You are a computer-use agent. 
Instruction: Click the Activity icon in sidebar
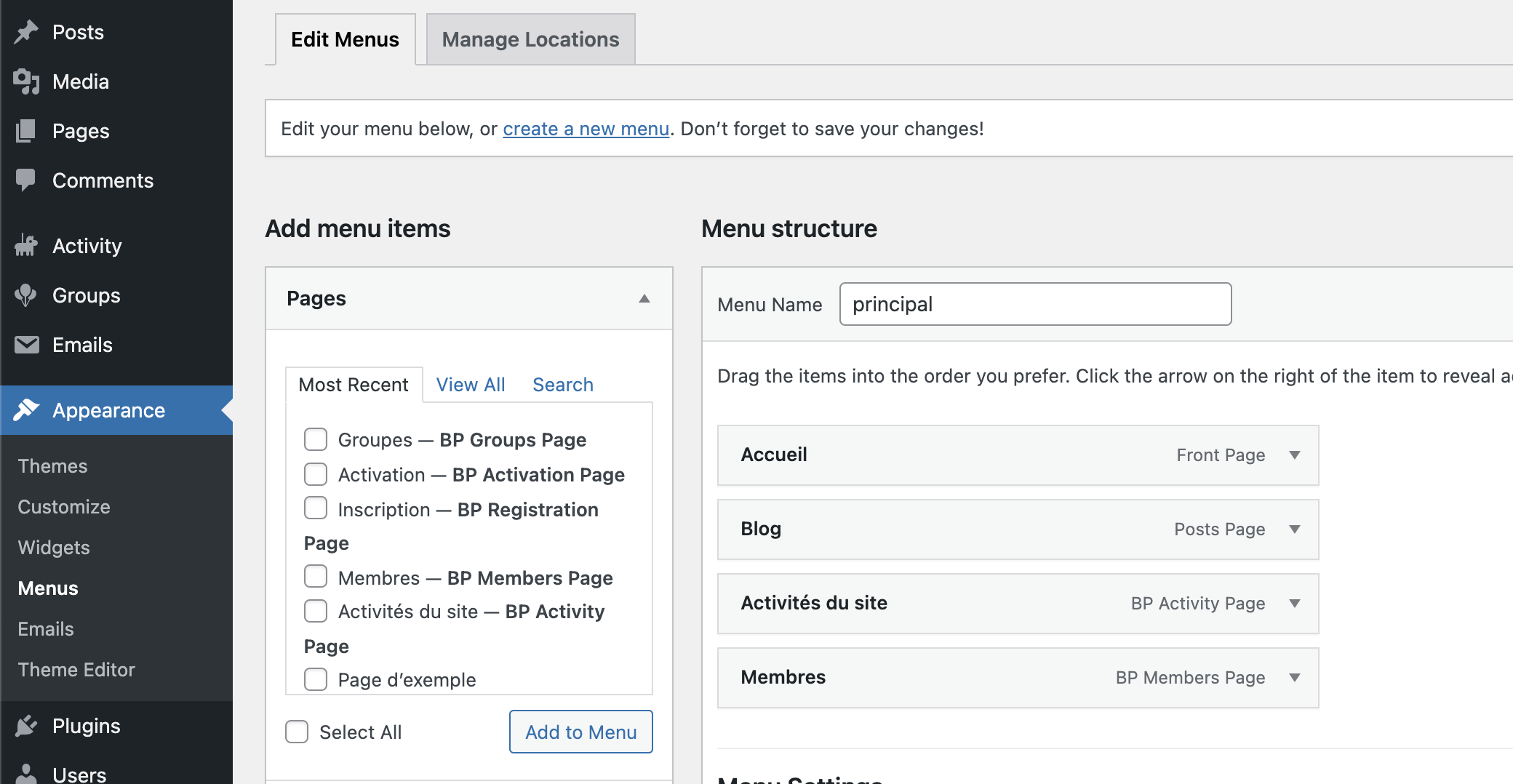pos(26,246)
